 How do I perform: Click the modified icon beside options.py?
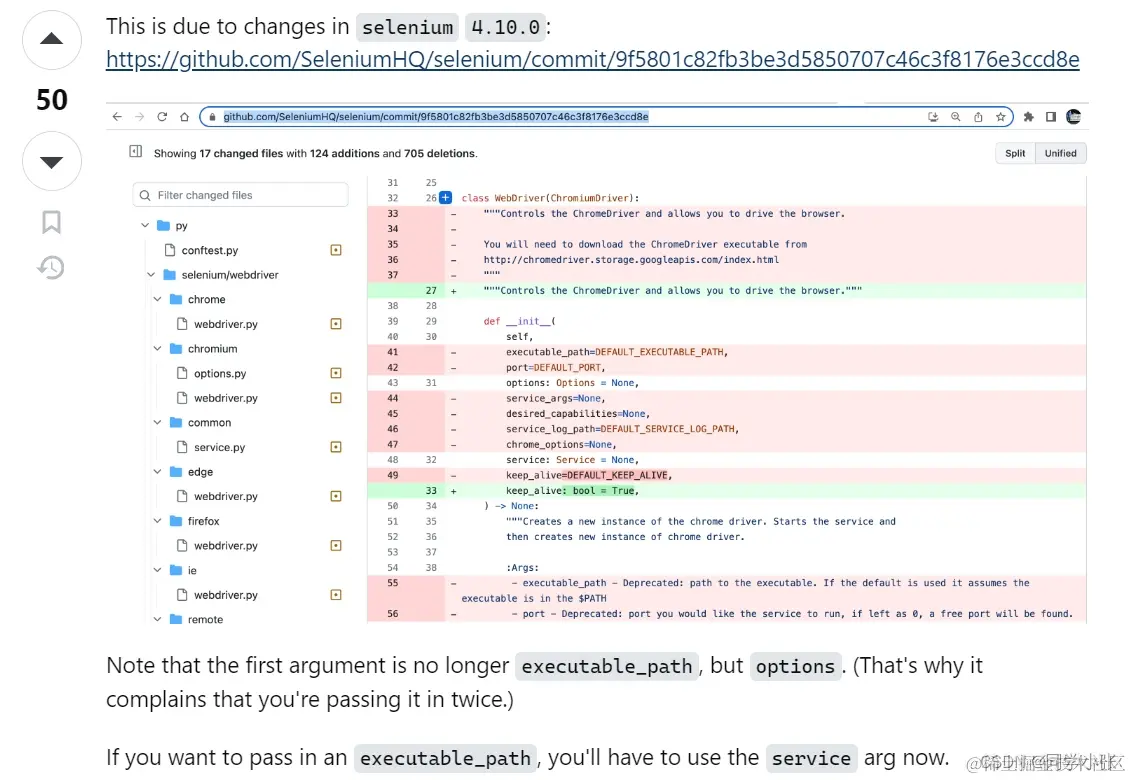pyautogui.click(x=336, y=373)
